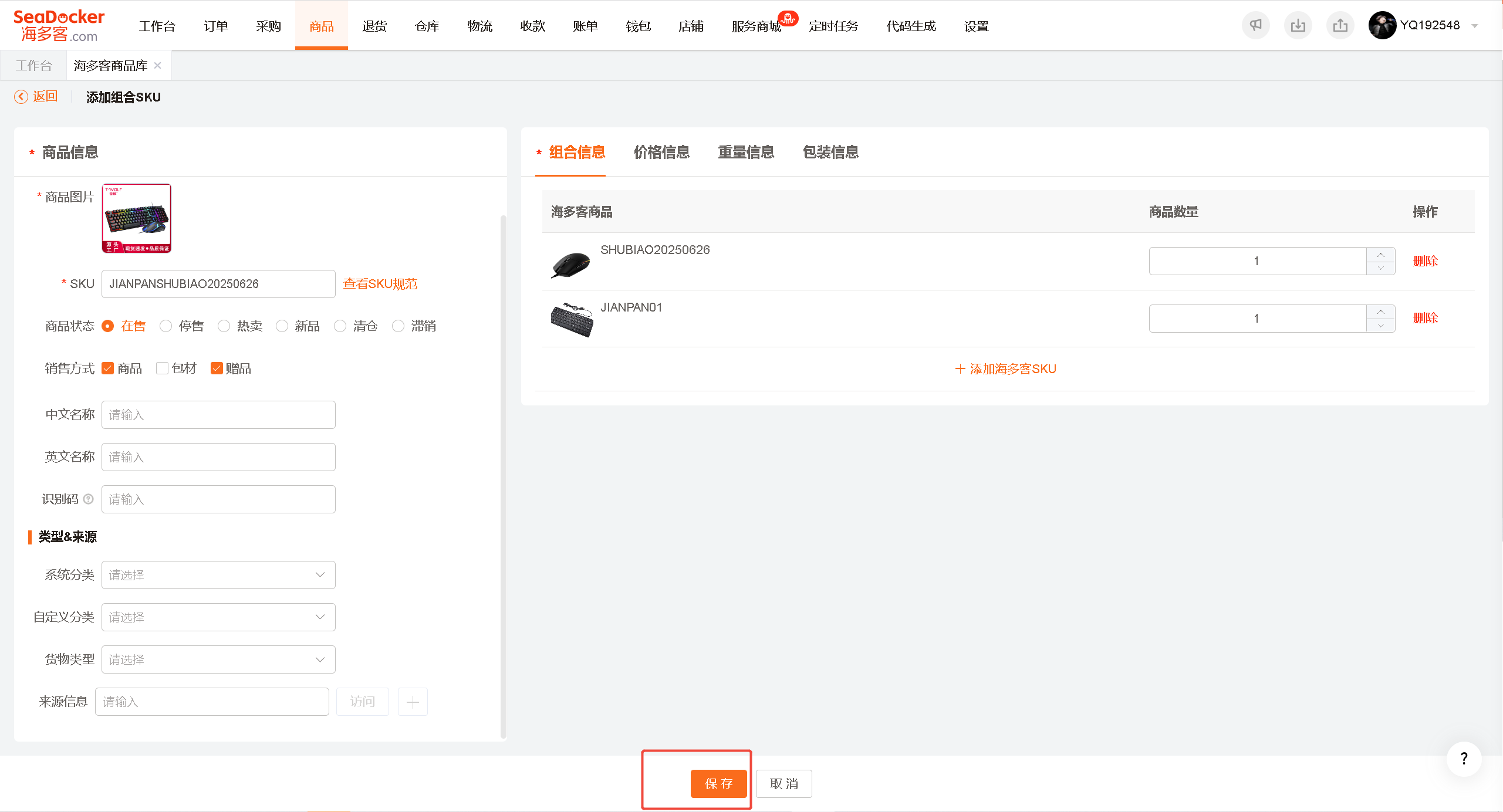Viewport: 1503px width, 812px height.
Task: Switch to the 重量信息 tab
Action: pyautogui.click(x=746, y=153)
